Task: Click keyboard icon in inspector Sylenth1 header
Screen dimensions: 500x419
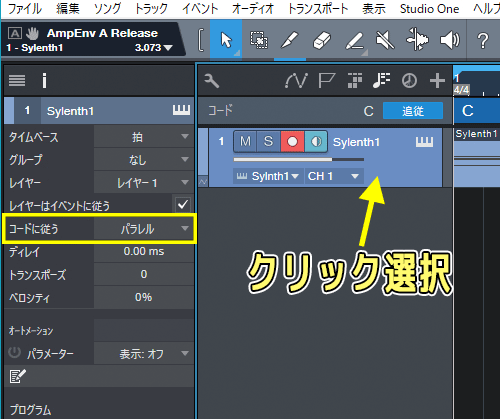Action: click(x=181, y=110)
